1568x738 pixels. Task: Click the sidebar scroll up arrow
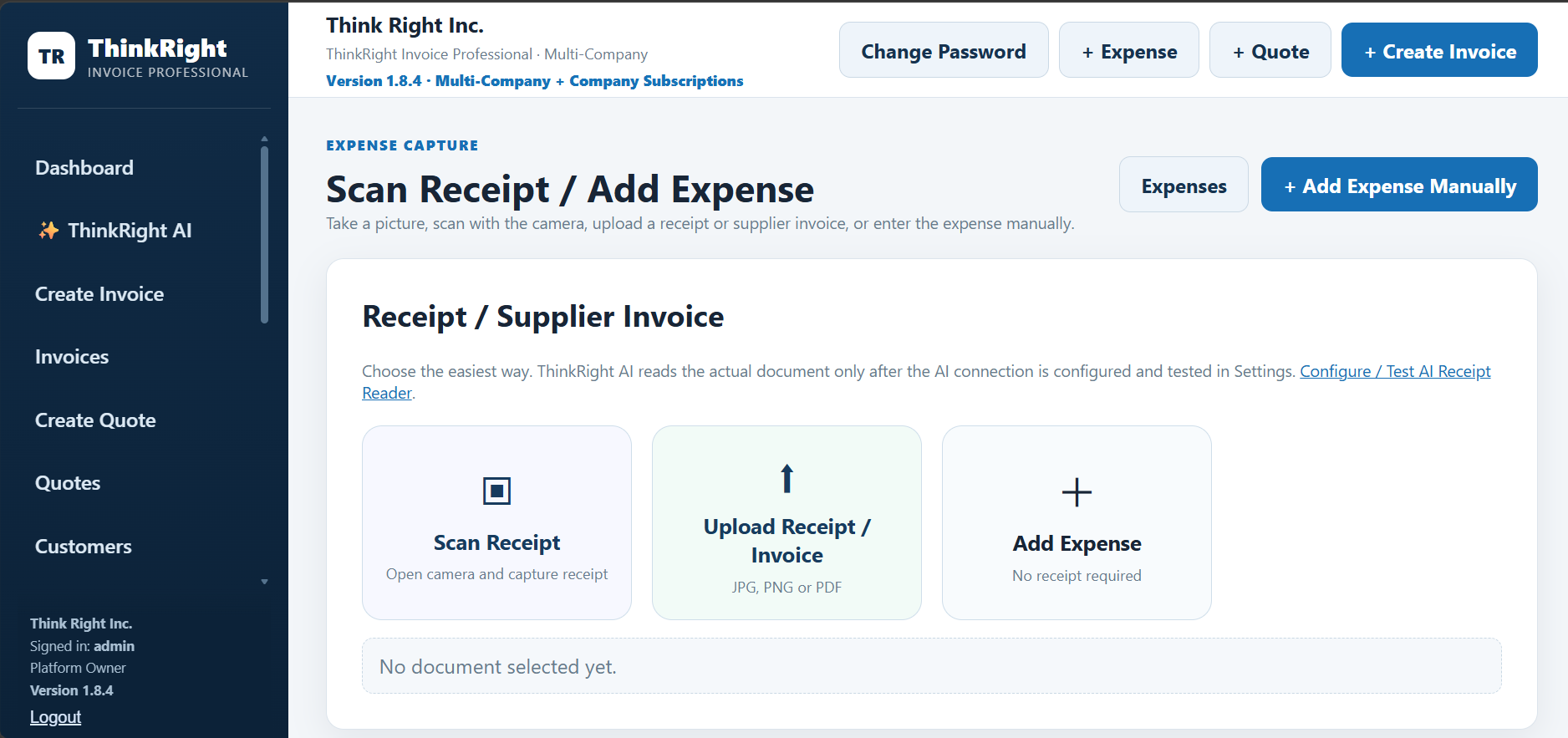pyautogui.click(x=264, y=139)
